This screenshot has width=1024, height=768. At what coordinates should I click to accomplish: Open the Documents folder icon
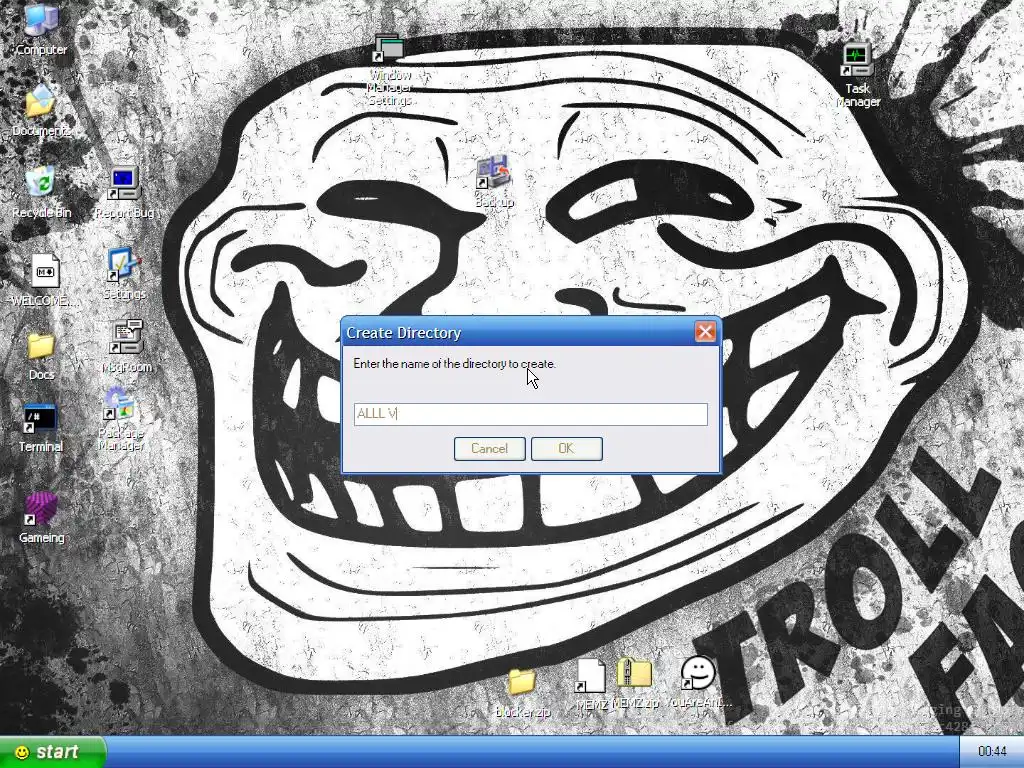[x=41, y=109]
